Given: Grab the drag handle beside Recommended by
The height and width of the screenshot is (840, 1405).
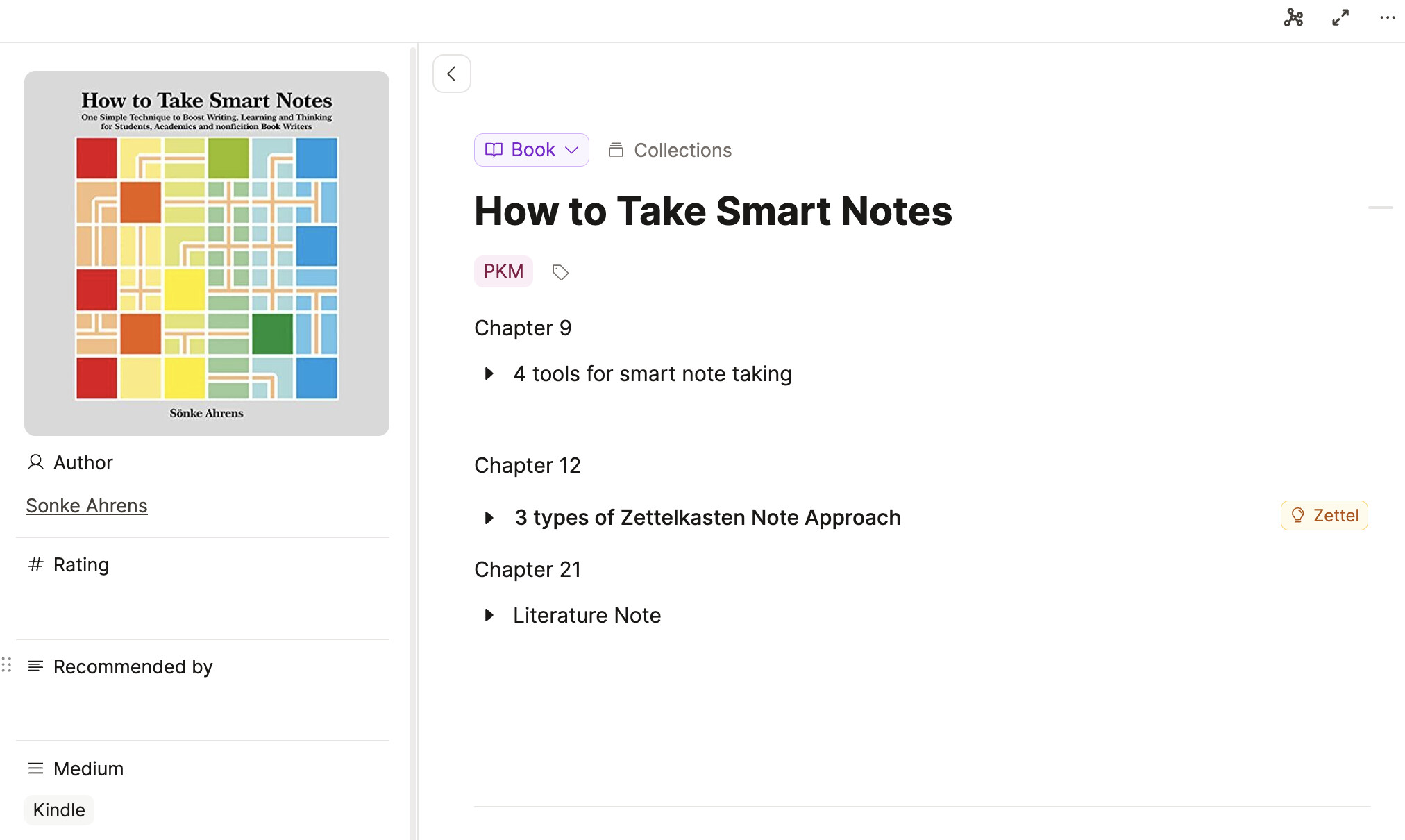Looking at the screenshot, I should pyautogui.click(x=7, y=665).
